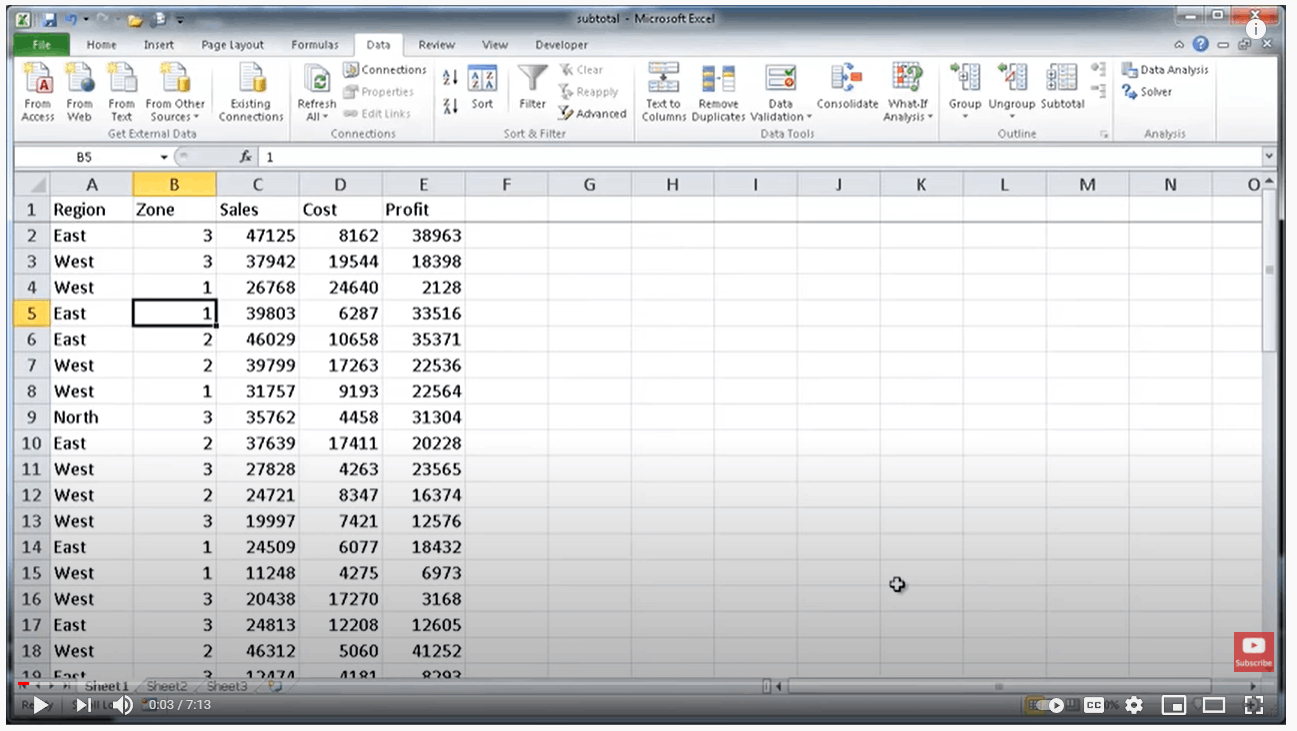Image resolution: width=1297 pixels, height=731 pixels.
Task: Toggle the Filter funnel button
Action: pos(533,87)
